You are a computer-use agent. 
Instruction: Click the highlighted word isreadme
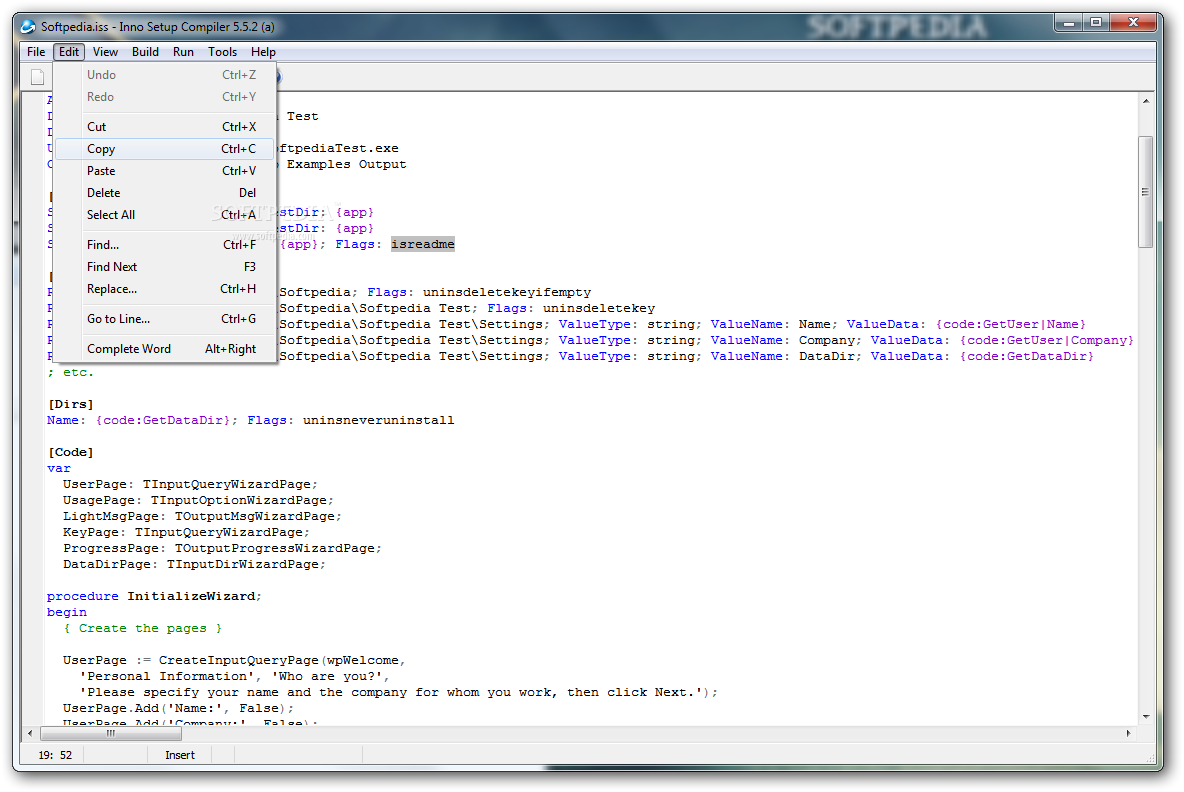click(x=423, y=244)
